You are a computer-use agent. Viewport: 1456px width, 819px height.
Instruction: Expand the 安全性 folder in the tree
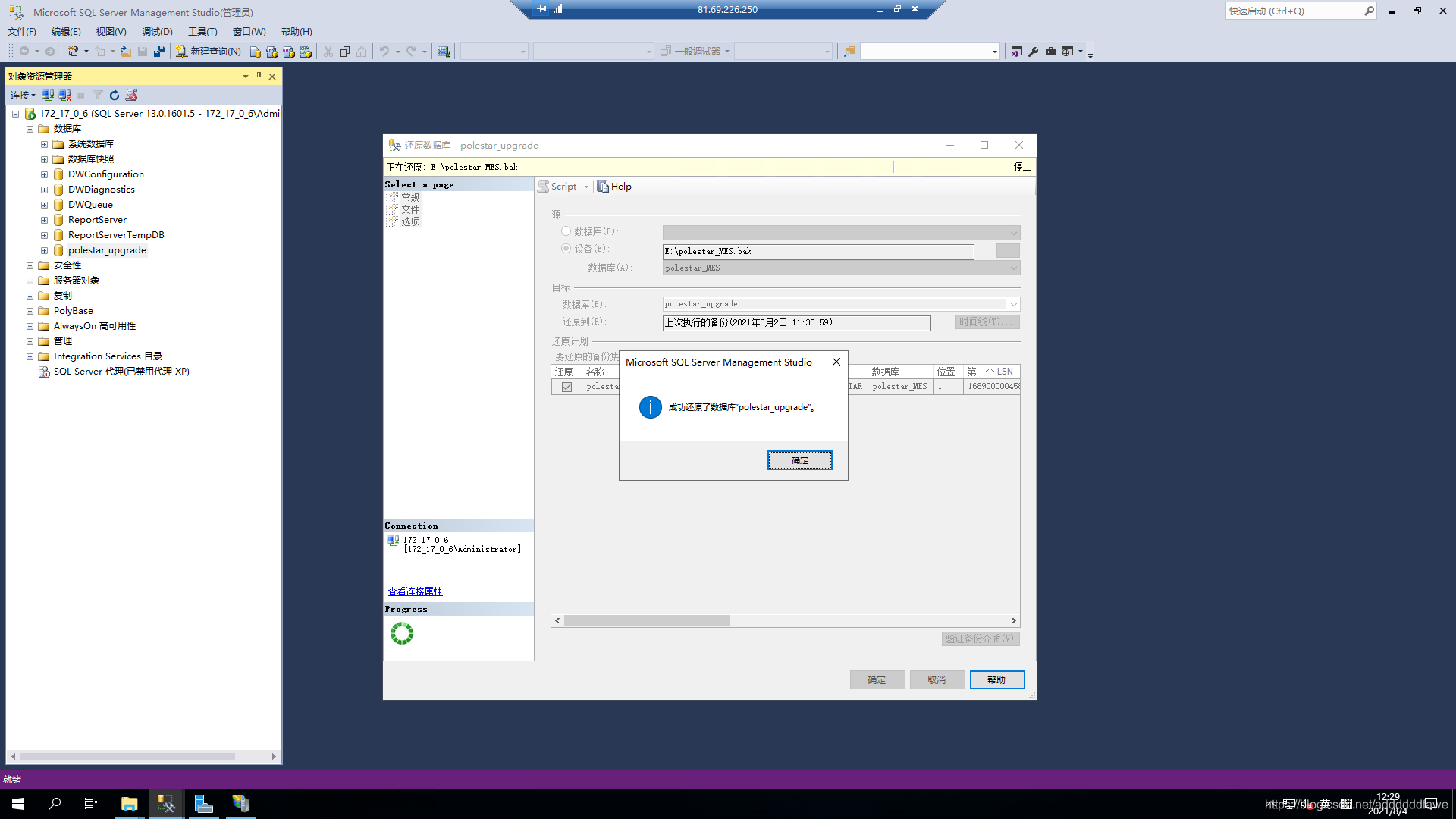pyautogui.click(x=30, y=265)
